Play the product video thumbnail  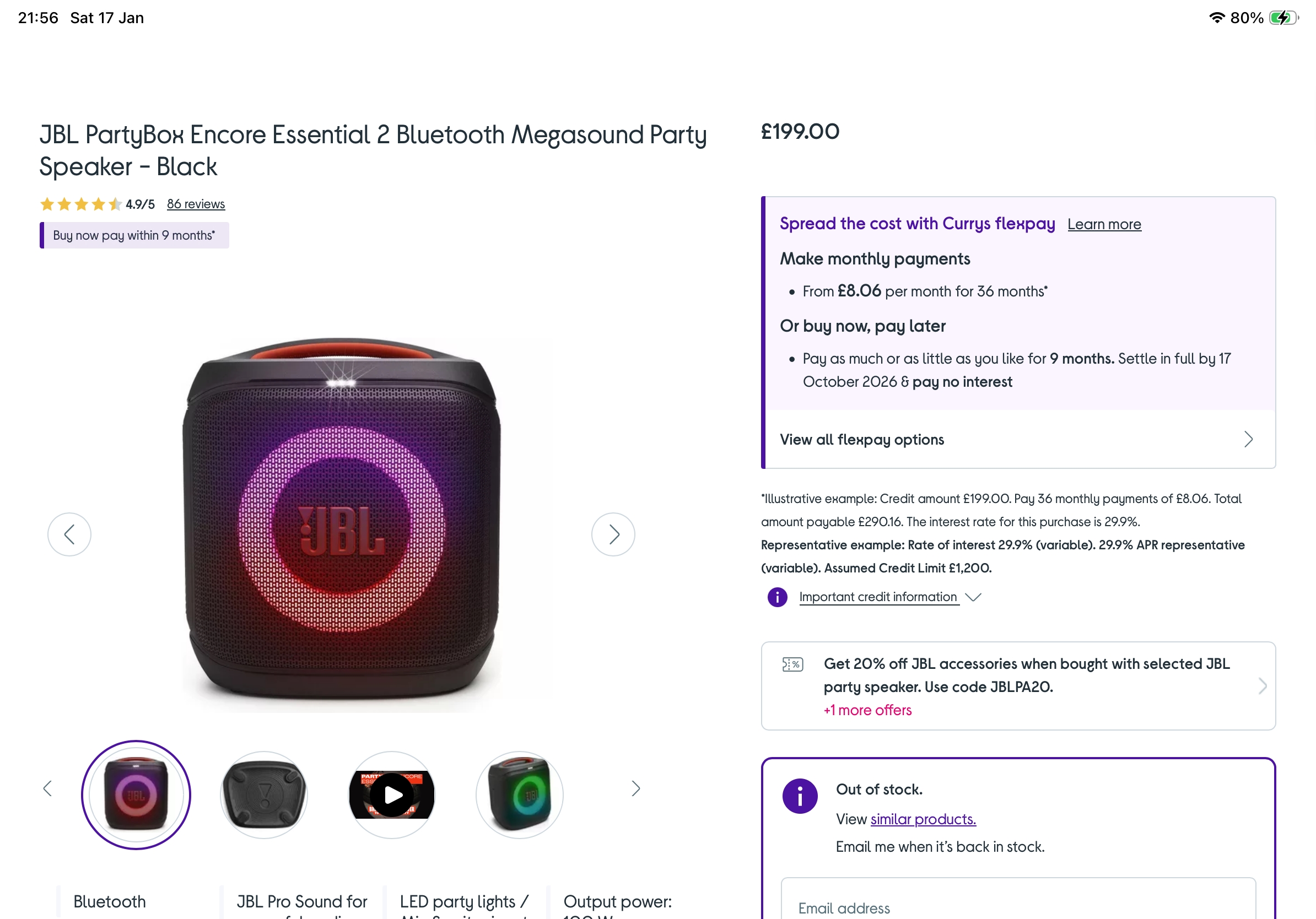click(x=392, y=794)
